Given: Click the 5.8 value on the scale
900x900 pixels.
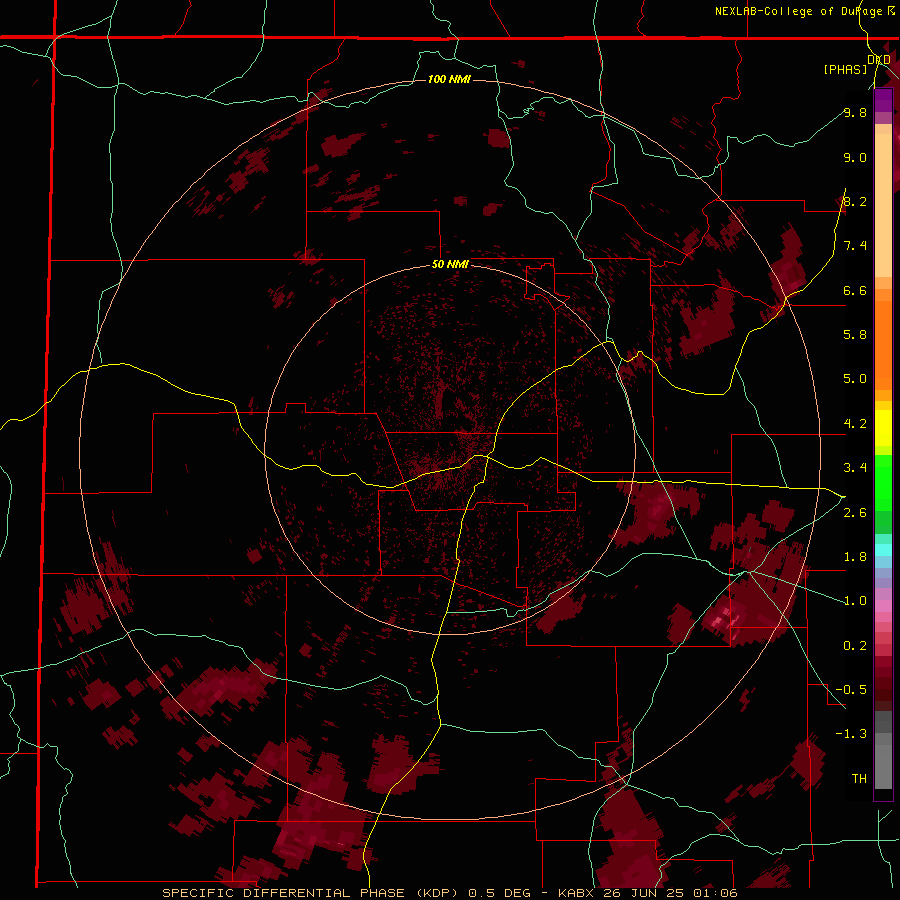Looking at the screenshot, I should (x=855, y=335).
